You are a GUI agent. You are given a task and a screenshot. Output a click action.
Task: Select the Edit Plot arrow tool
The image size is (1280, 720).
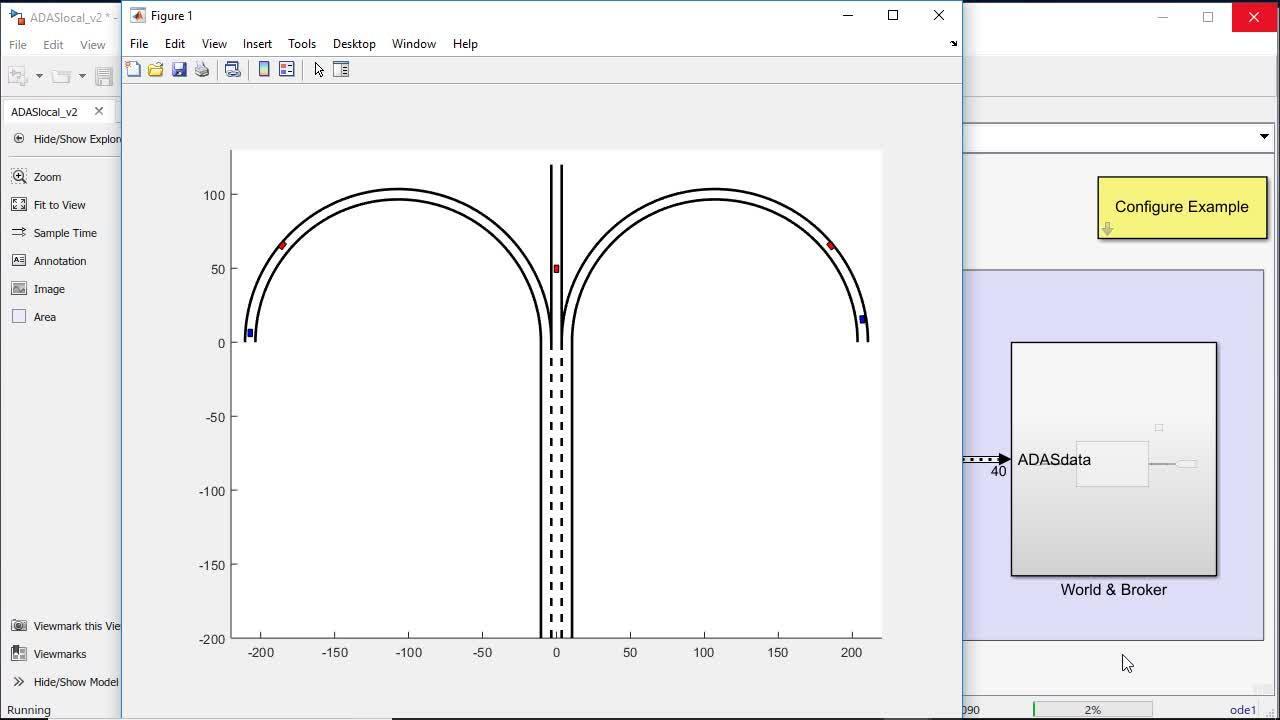point(319,69)
